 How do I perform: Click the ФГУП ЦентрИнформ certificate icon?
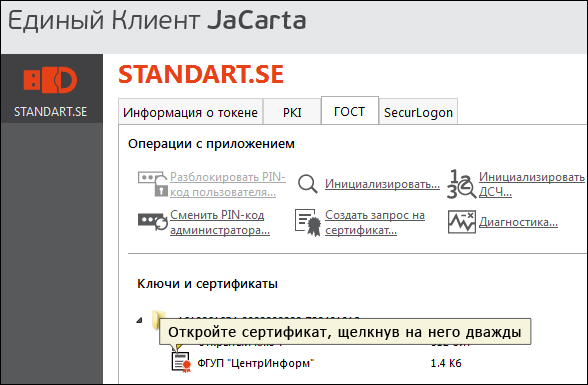(x=181, y=362)
